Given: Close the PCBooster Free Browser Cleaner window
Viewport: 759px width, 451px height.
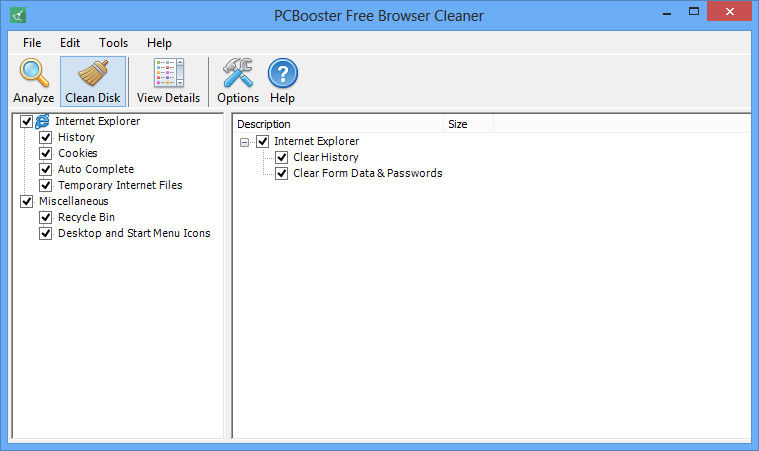Looking at the screenshot, I should coord(729,12).
